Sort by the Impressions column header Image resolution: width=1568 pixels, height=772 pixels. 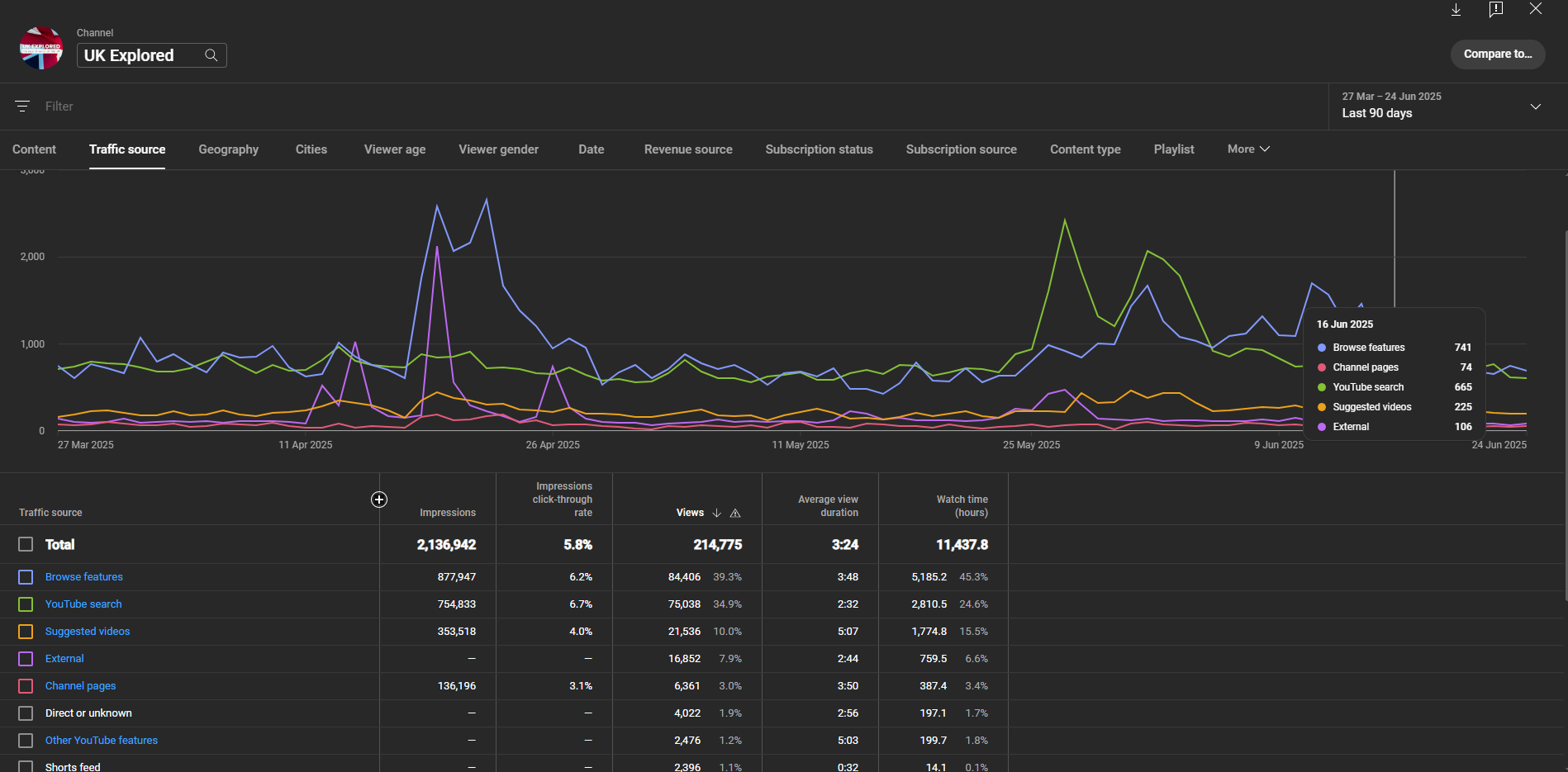[x=448, y=513]
